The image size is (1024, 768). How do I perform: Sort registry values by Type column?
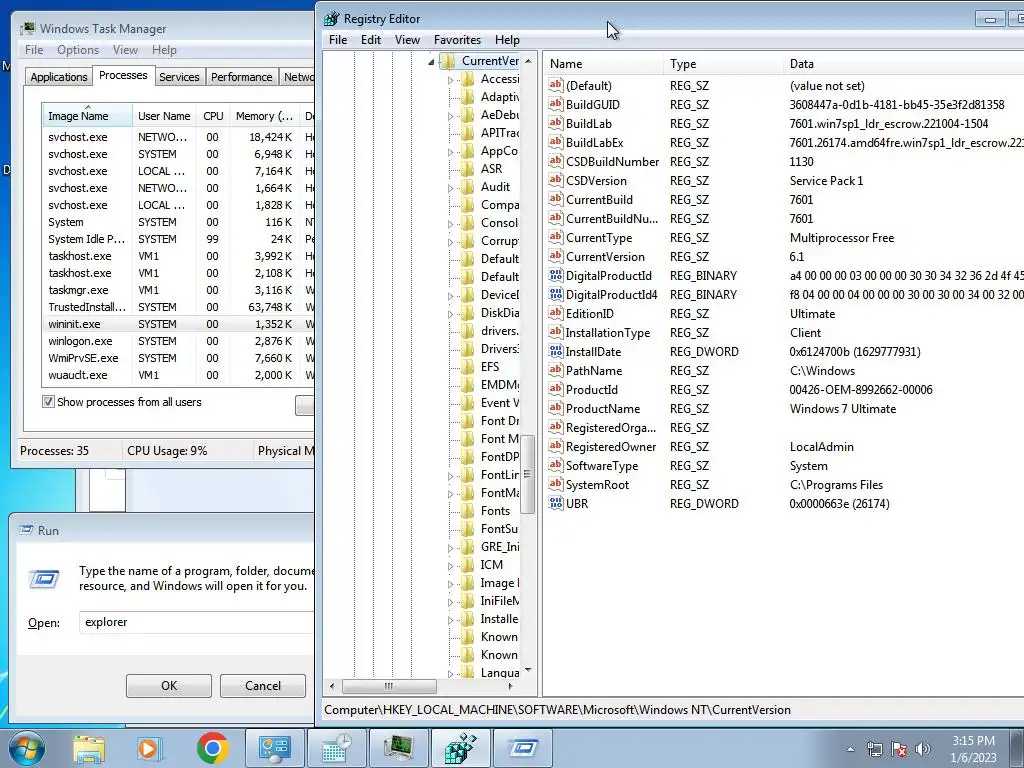point(723,64)
